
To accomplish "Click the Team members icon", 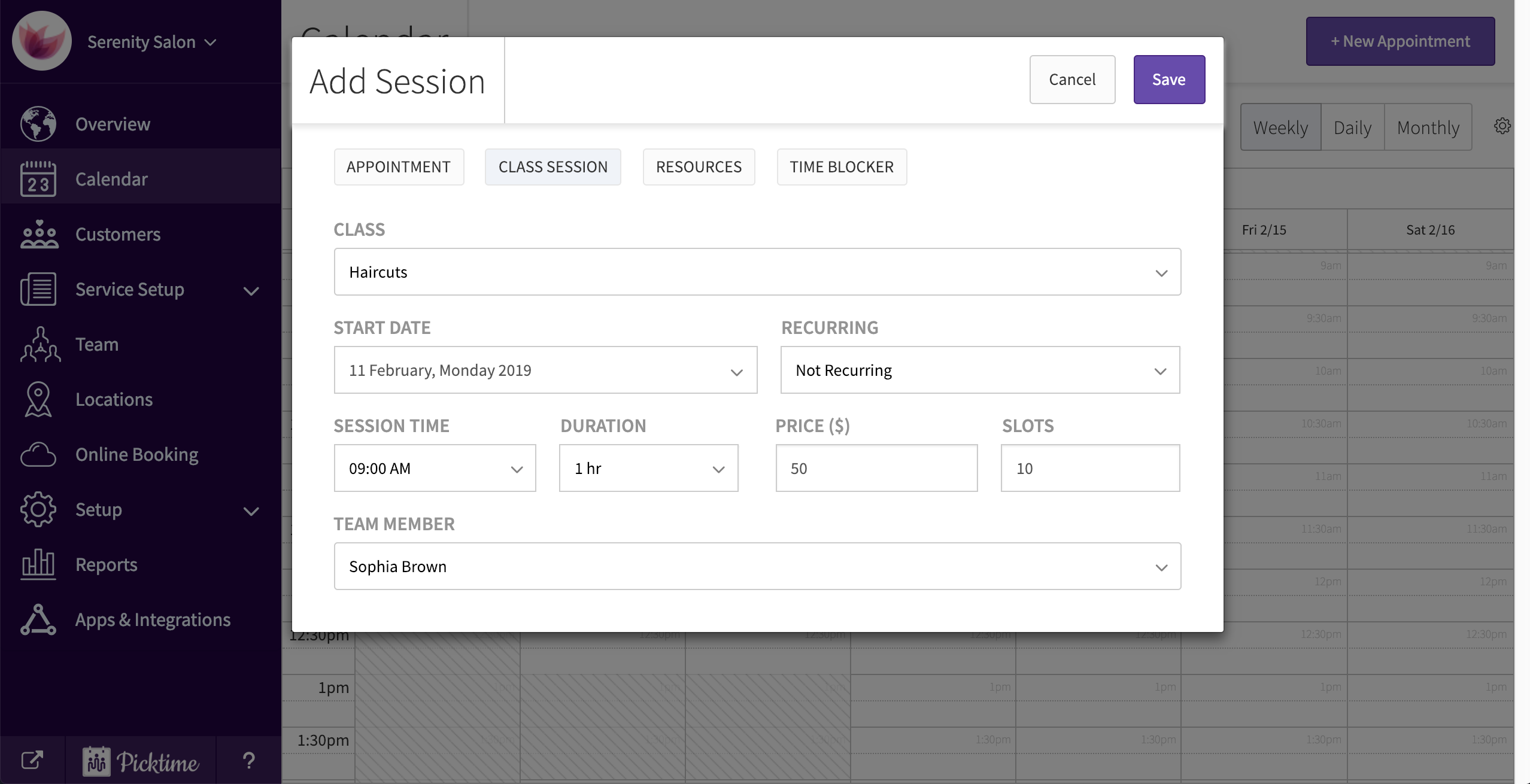I will tap(40, 345).
